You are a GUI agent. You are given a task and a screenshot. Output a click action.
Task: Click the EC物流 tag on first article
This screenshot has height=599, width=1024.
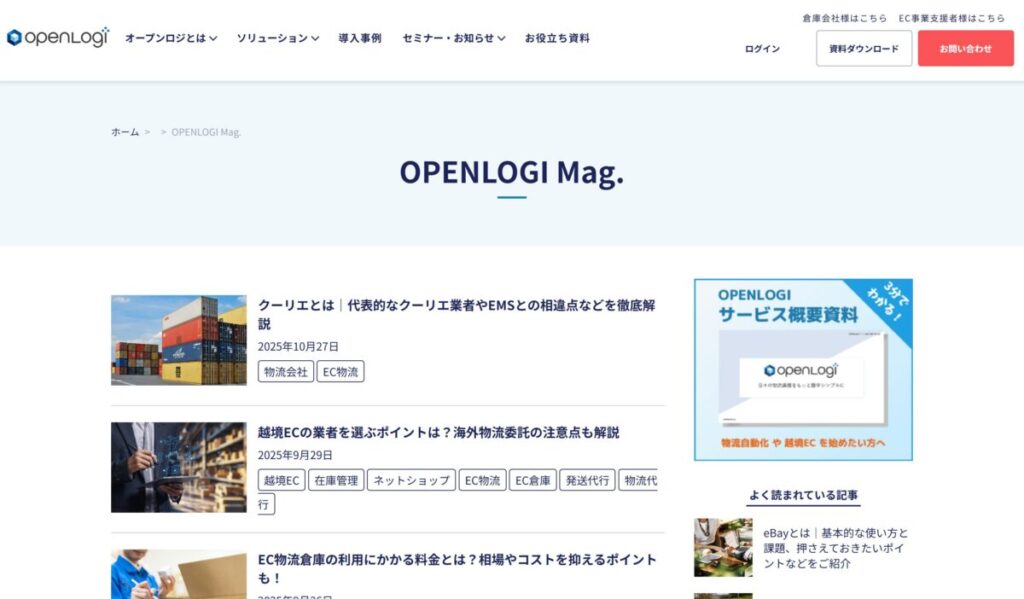coord(340,371)
